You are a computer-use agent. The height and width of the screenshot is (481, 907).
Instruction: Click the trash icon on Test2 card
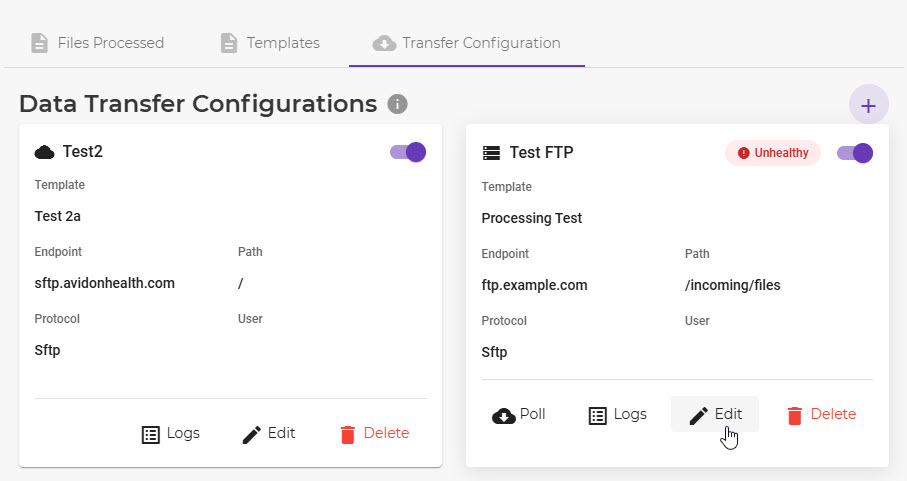(x=348, y=434)
